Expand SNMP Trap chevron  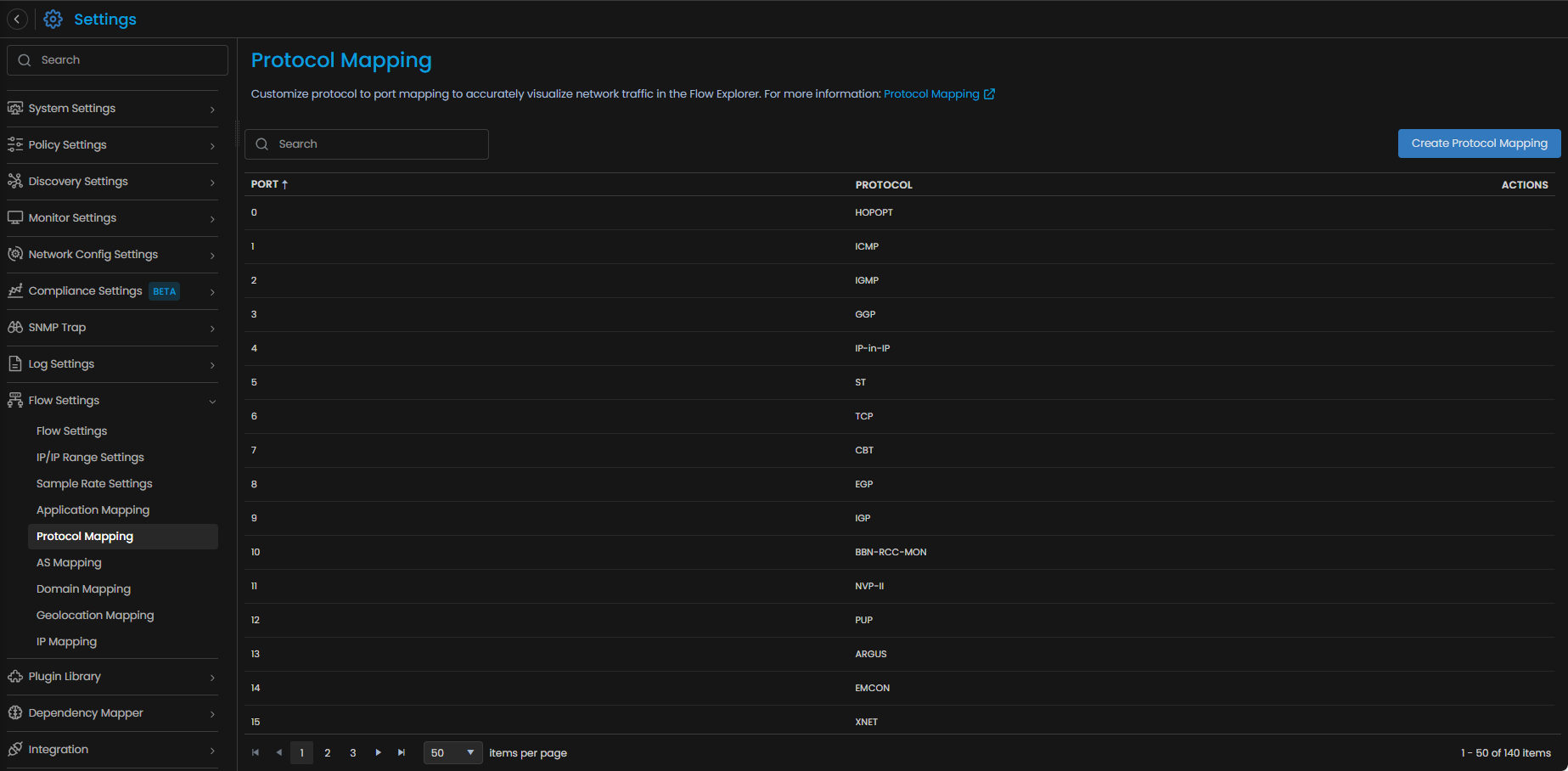(x=212, y=329)
